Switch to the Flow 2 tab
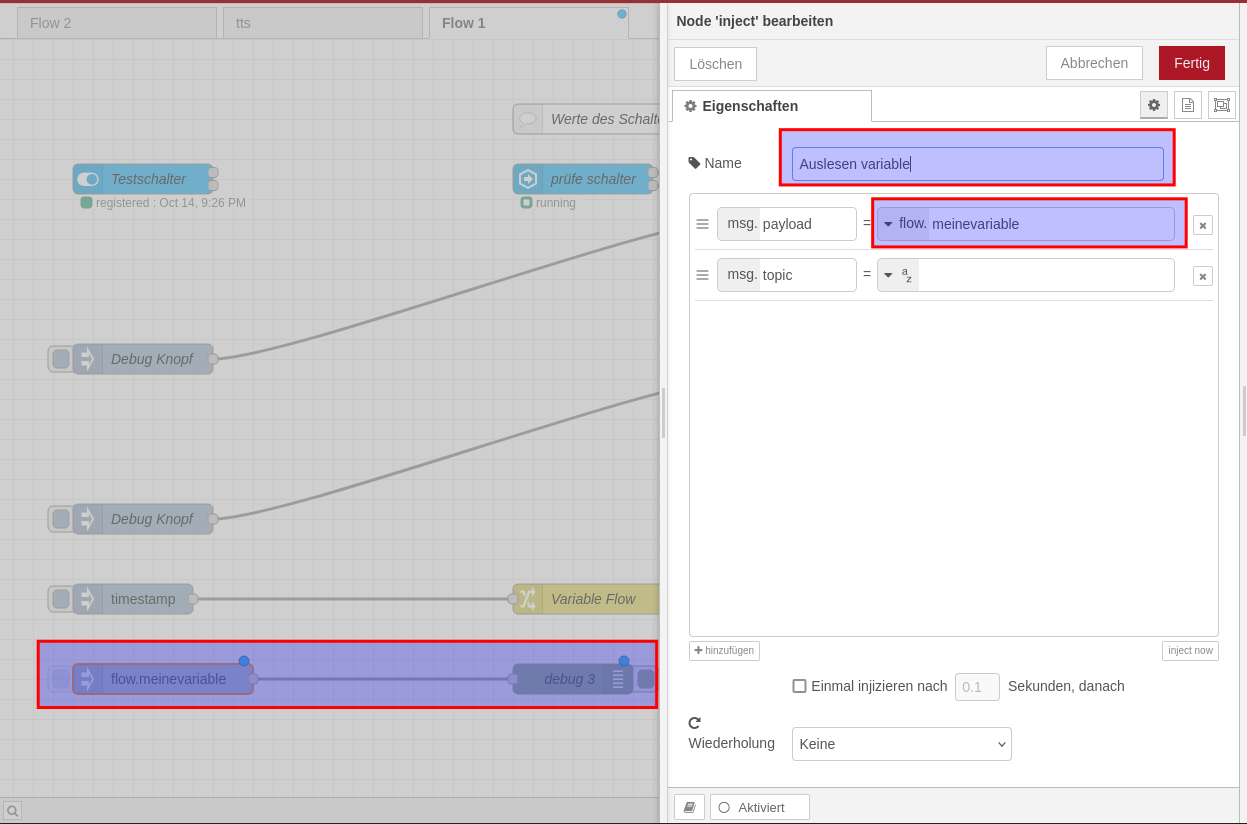This screenshot has width=1247, height=824. point(116,23)
